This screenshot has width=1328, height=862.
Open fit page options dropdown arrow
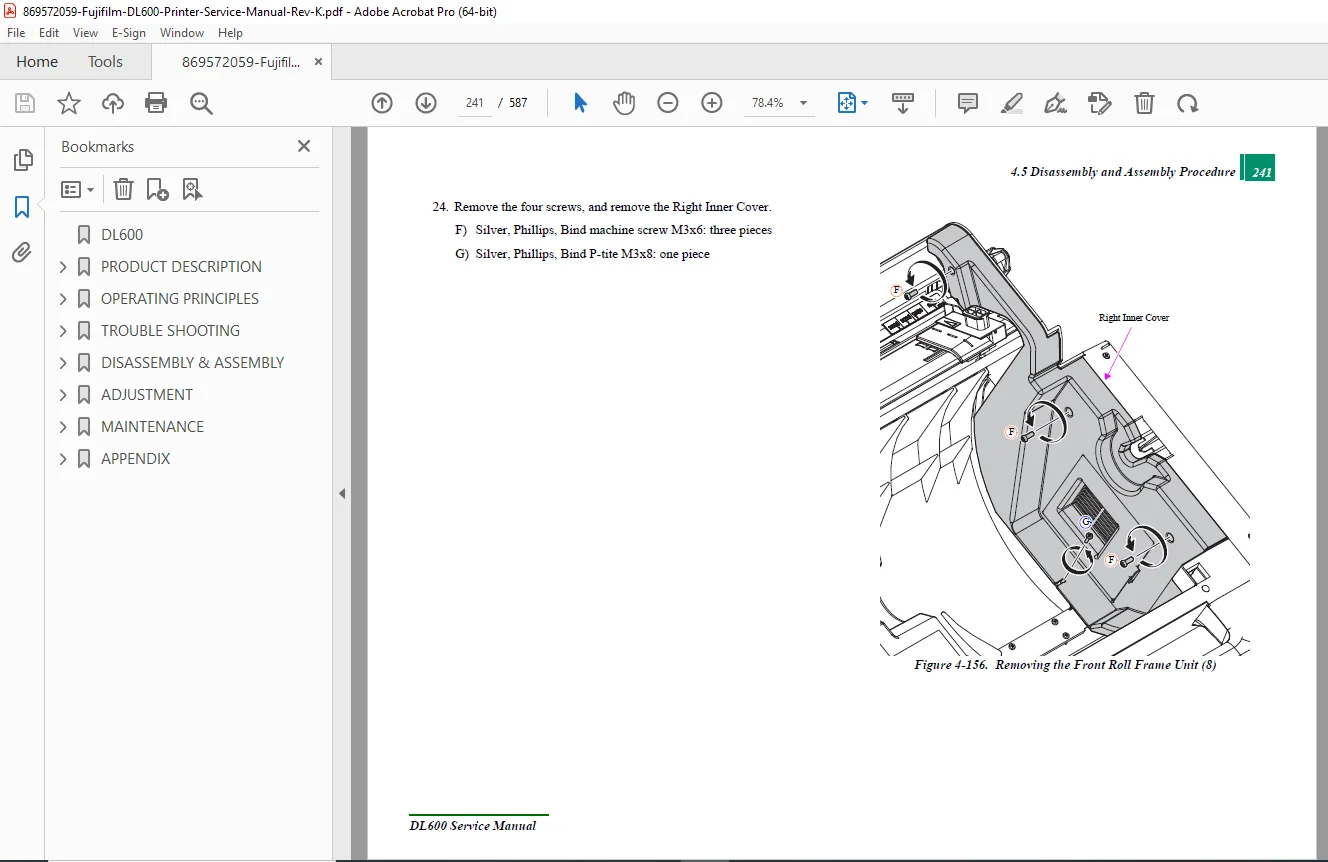click(865, 103)
